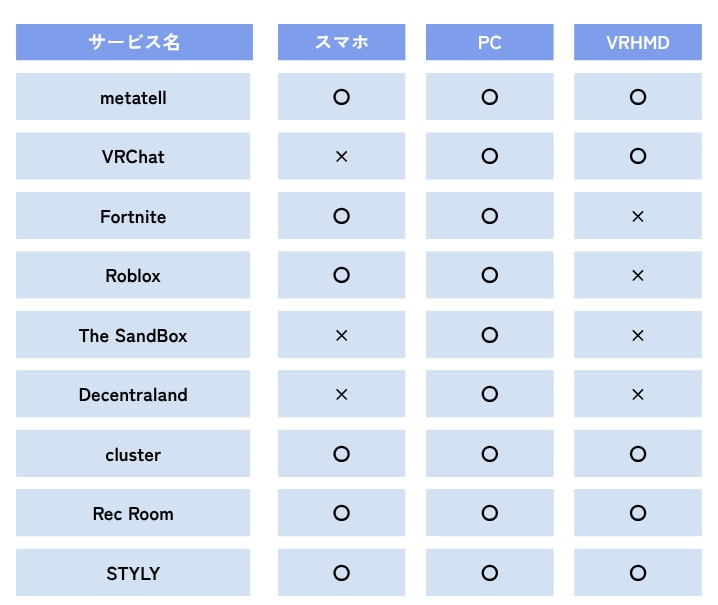The image size is (718, 605).
Task: Click the metatell service name cell
Action: pos(134,97)
